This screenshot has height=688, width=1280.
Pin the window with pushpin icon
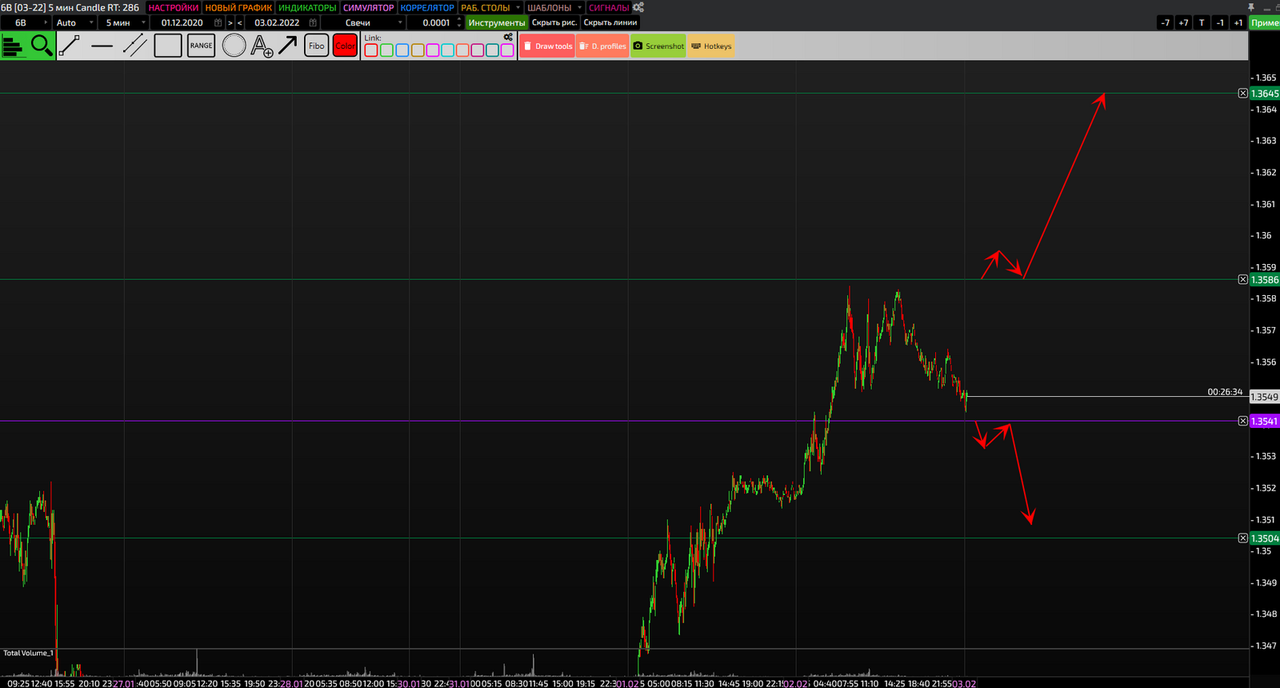1250,7
